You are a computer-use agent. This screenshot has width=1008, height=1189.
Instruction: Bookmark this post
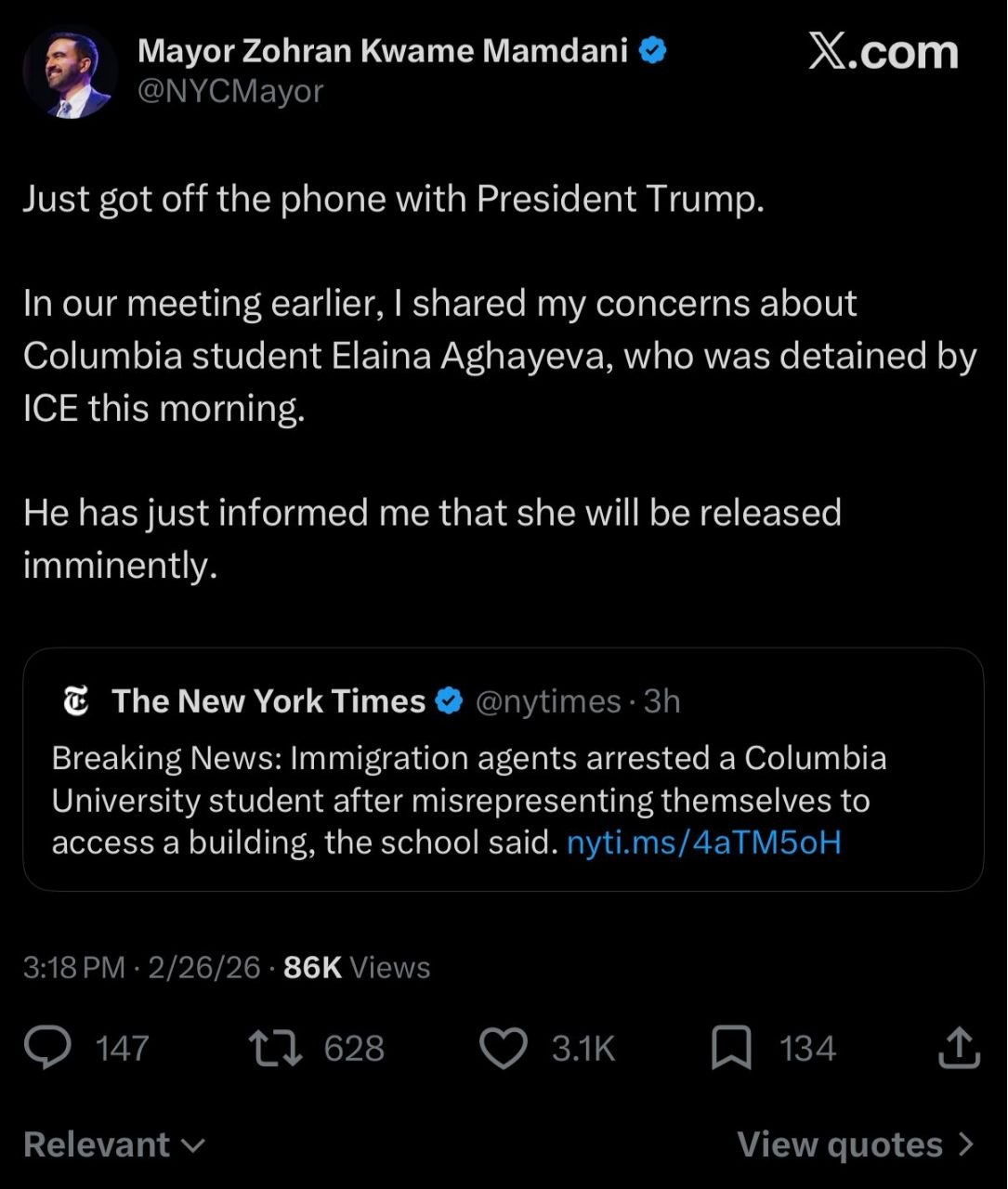click(x=731, y=1048)
